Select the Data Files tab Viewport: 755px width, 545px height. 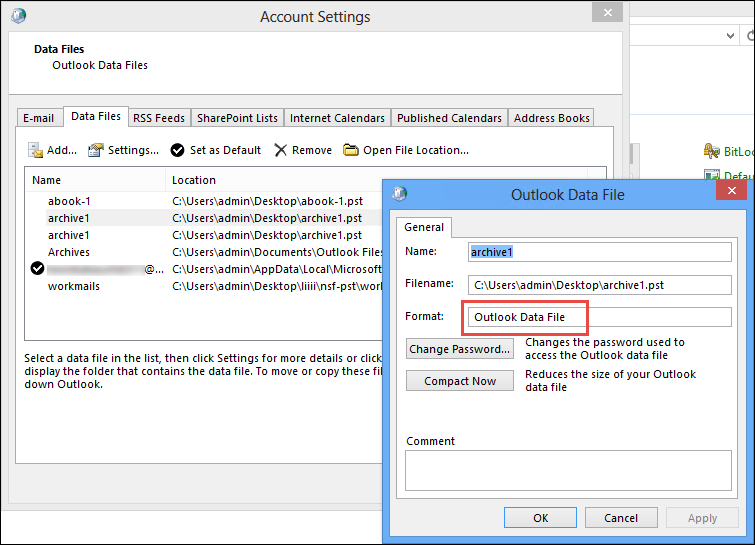pos(96,116)
